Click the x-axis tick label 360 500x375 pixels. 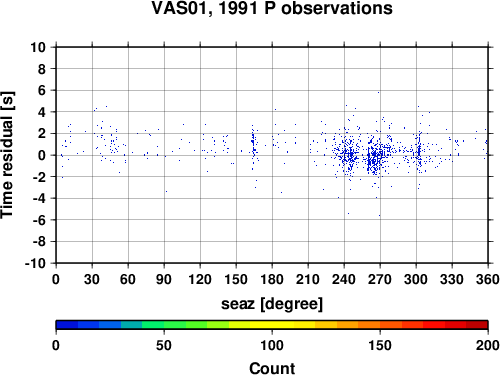tap(488, 279)
